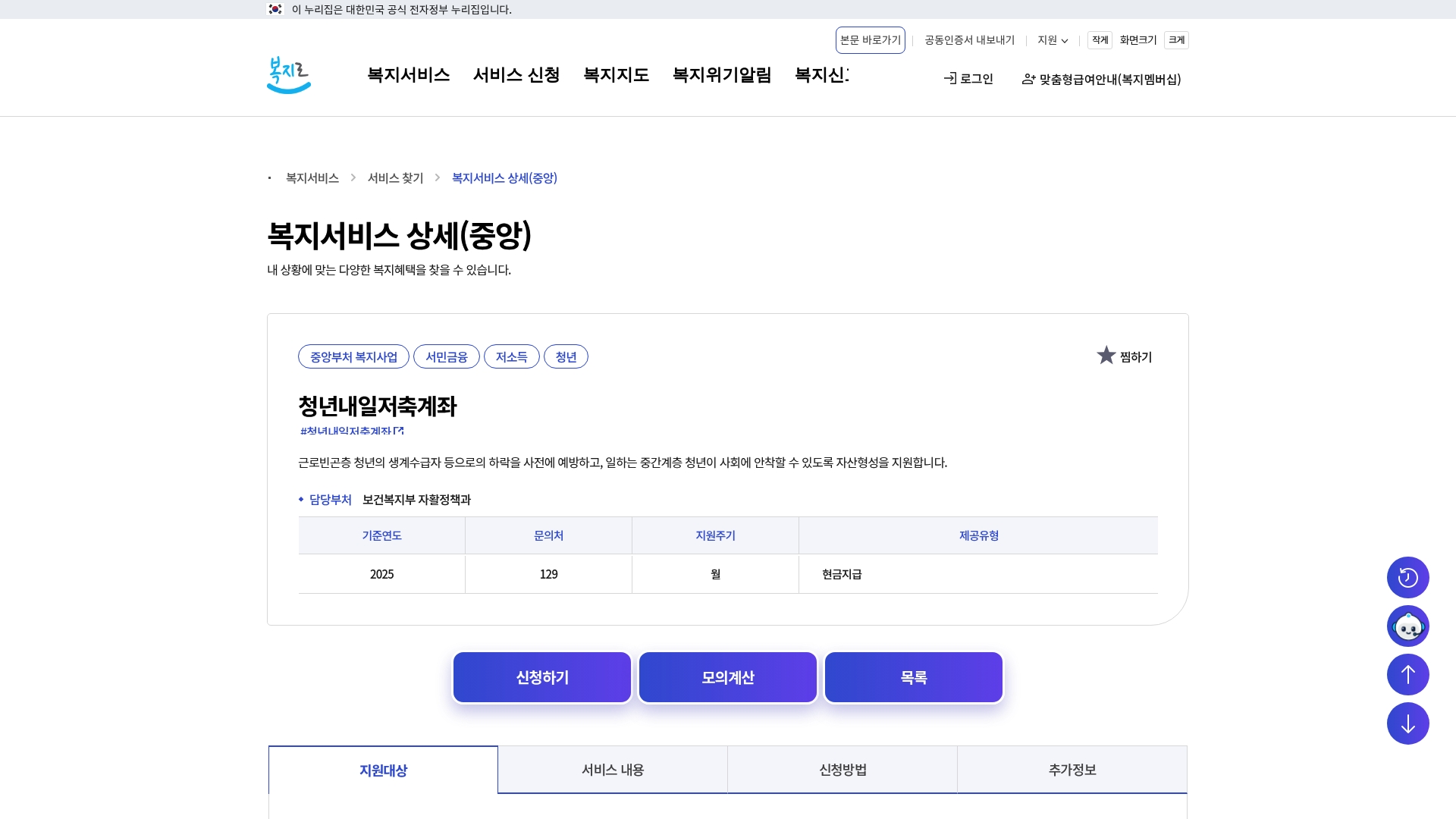Click the 크게 font size button
1456x819 pixels.
pos(1175,40)
